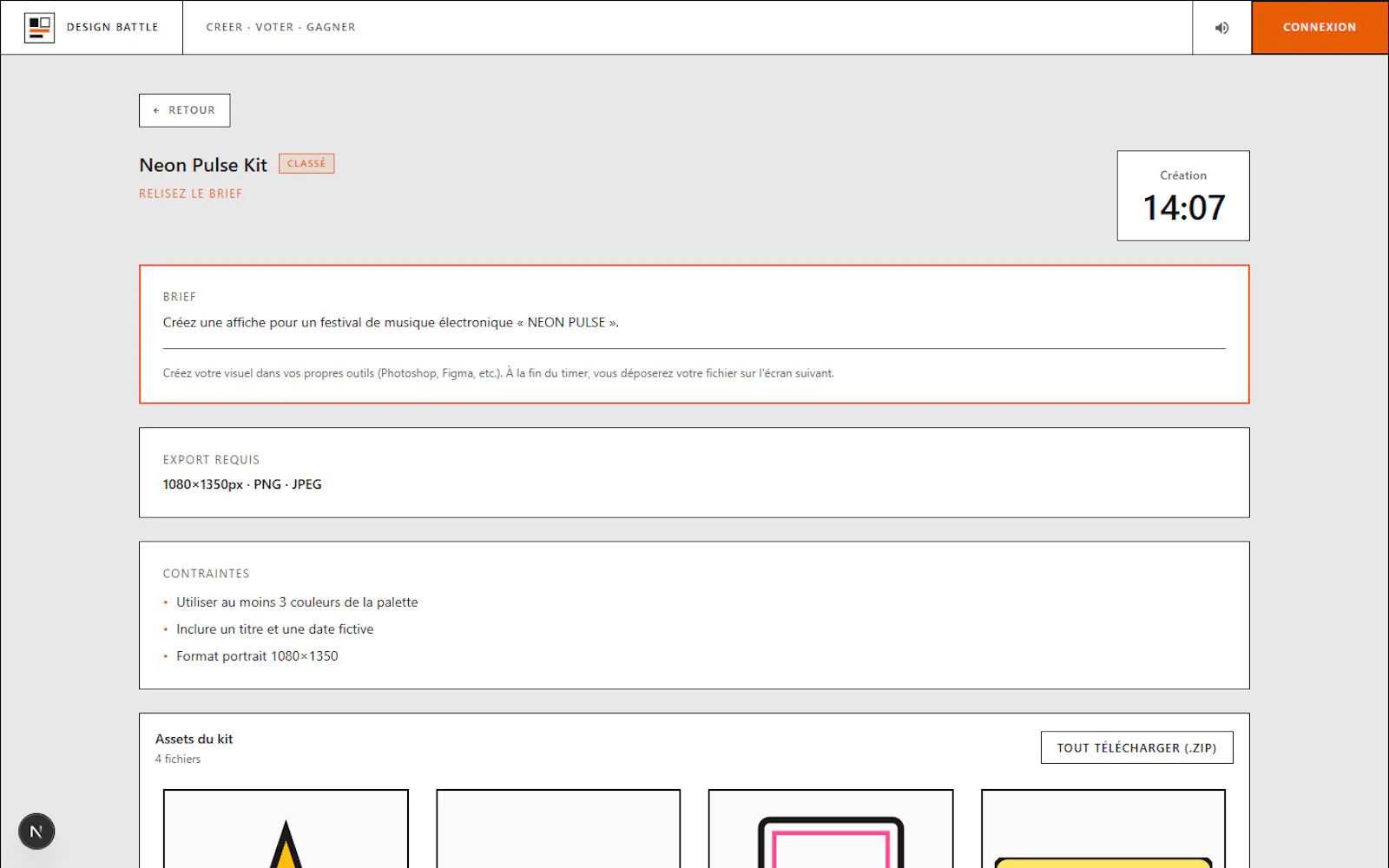
Task: Click the instruction text about Photoshop, Figma
Action: (498, 373)
